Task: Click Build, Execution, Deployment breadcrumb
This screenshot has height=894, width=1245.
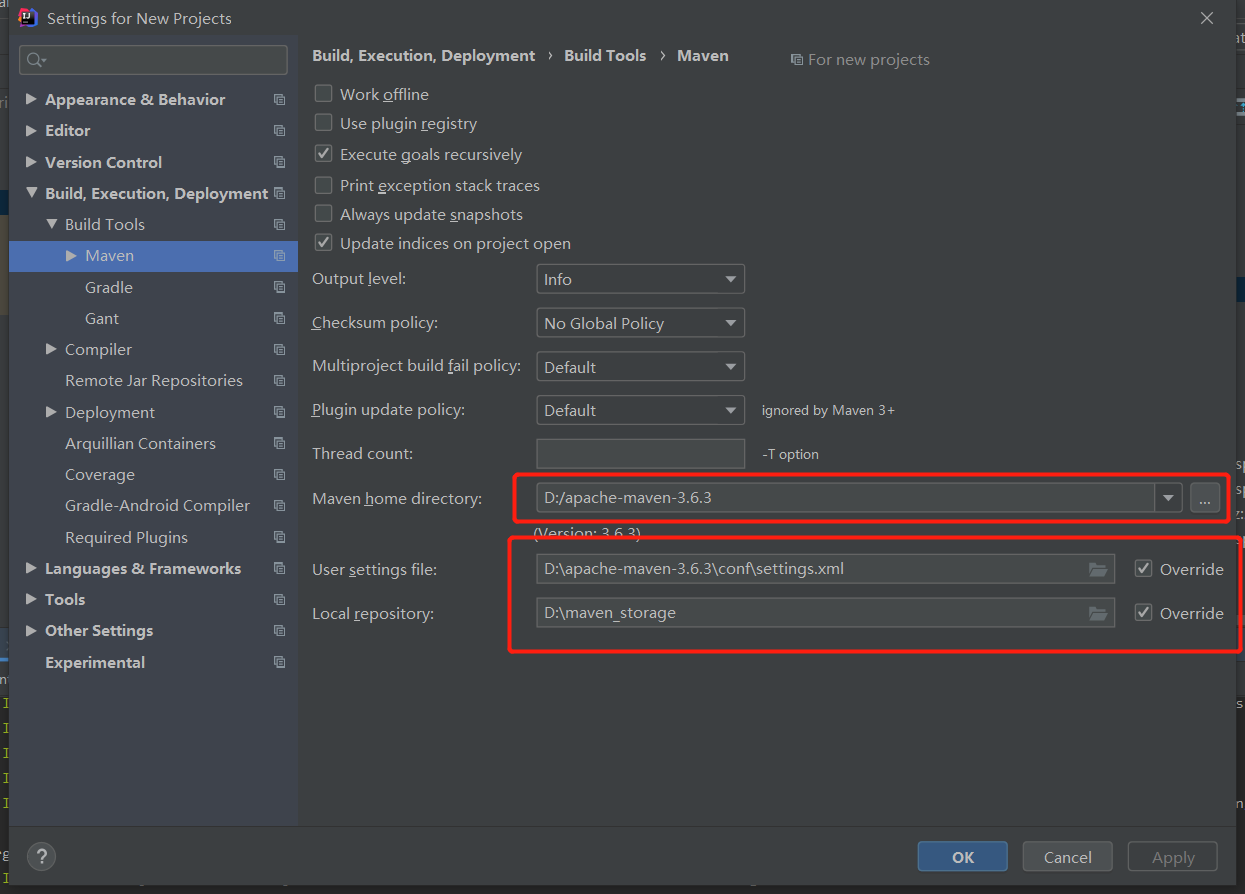Action: pos(424,56)
